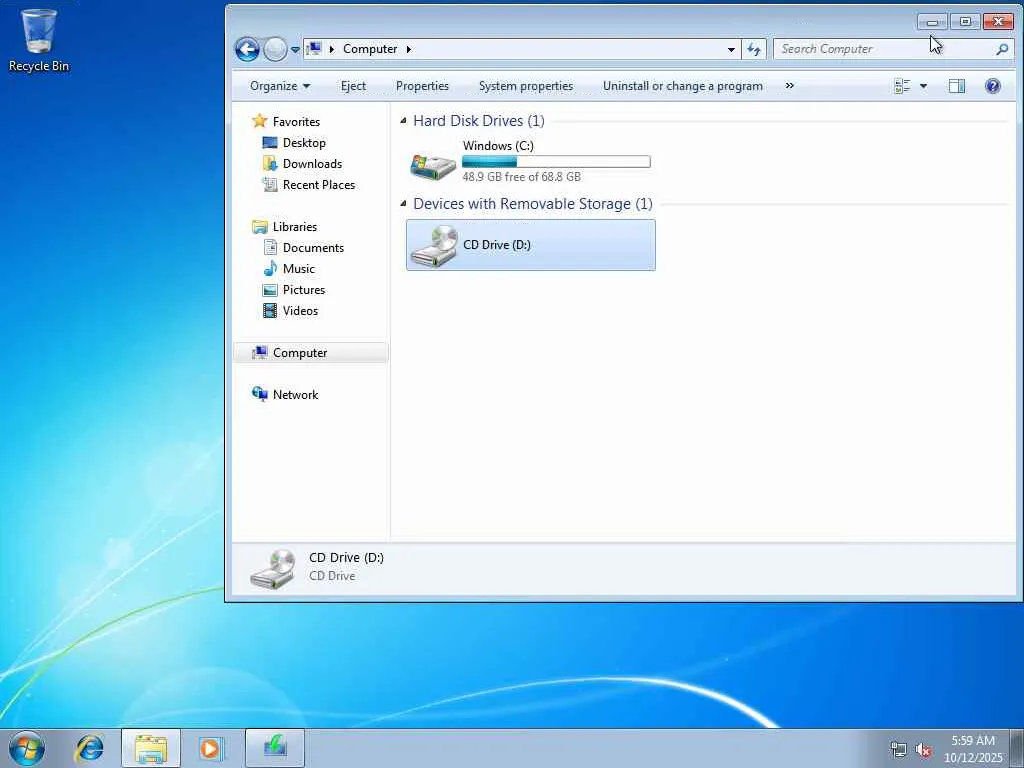Image resolution: width=1024 pixels, height=768 pixels.
Task: Open Recent Places
Action: (x=319, y=185)
